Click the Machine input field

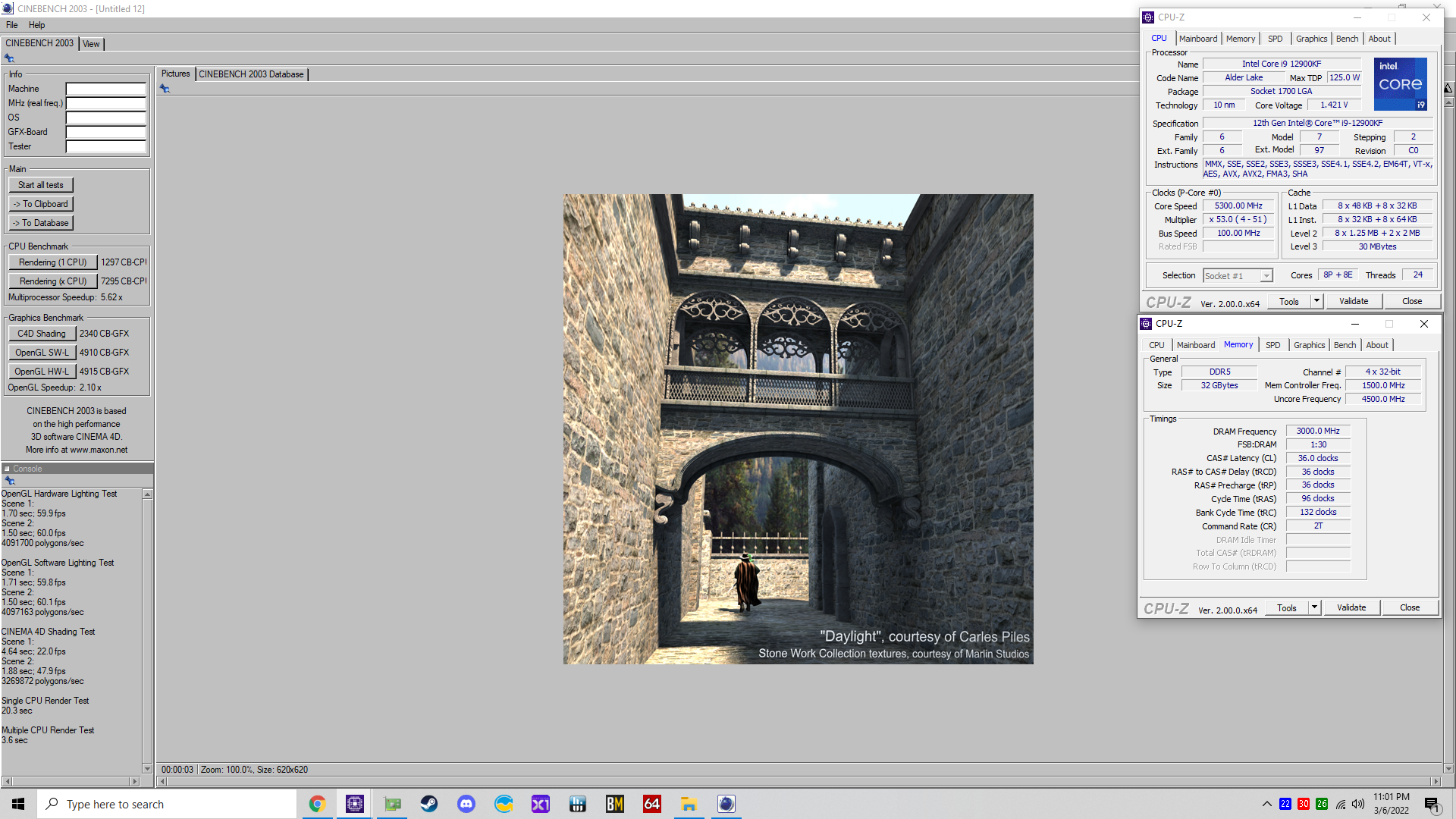(x=105, y=89)
